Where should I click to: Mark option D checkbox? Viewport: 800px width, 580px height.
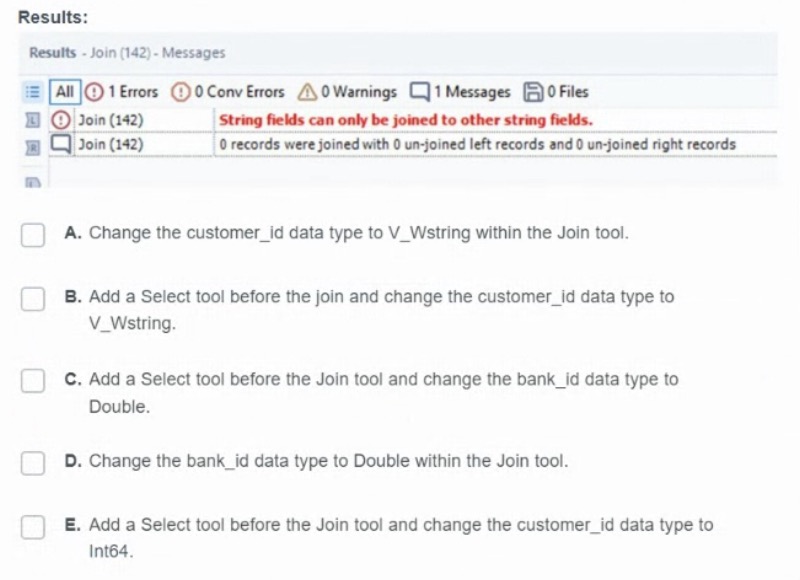33,462
